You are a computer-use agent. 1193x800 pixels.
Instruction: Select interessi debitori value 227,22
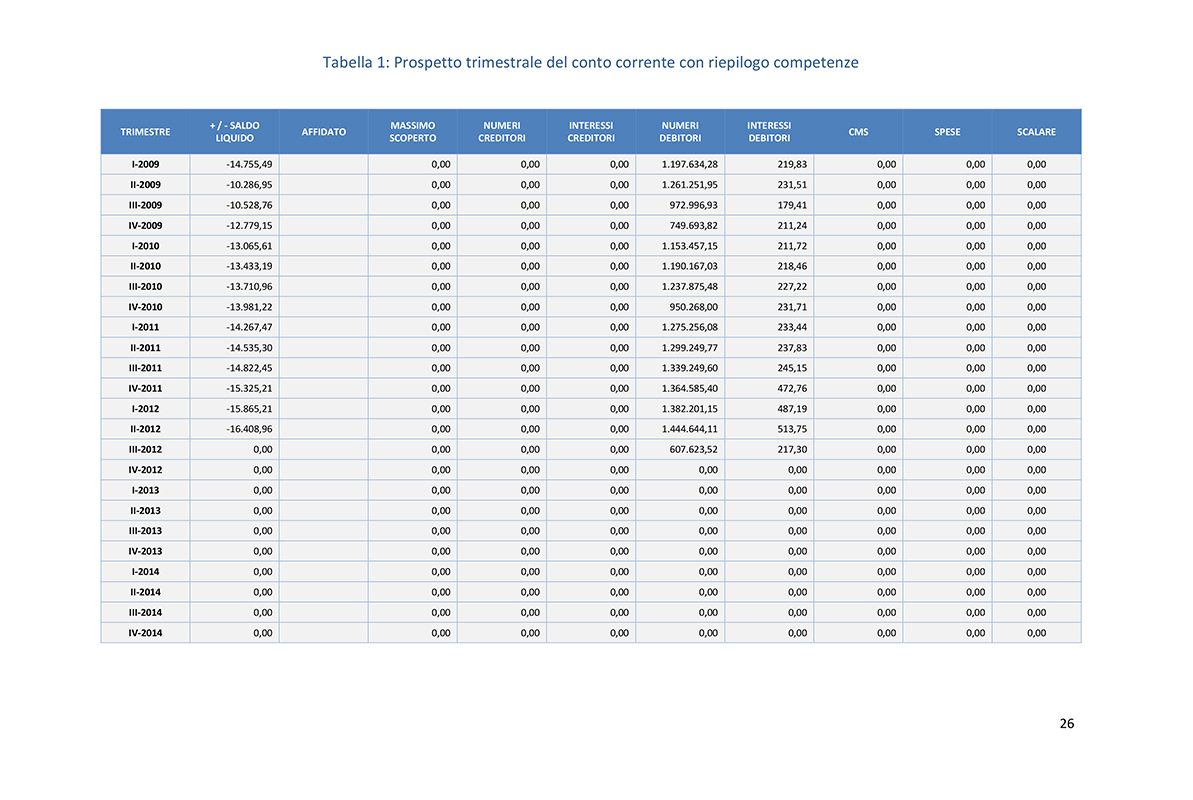coord(792,287)
